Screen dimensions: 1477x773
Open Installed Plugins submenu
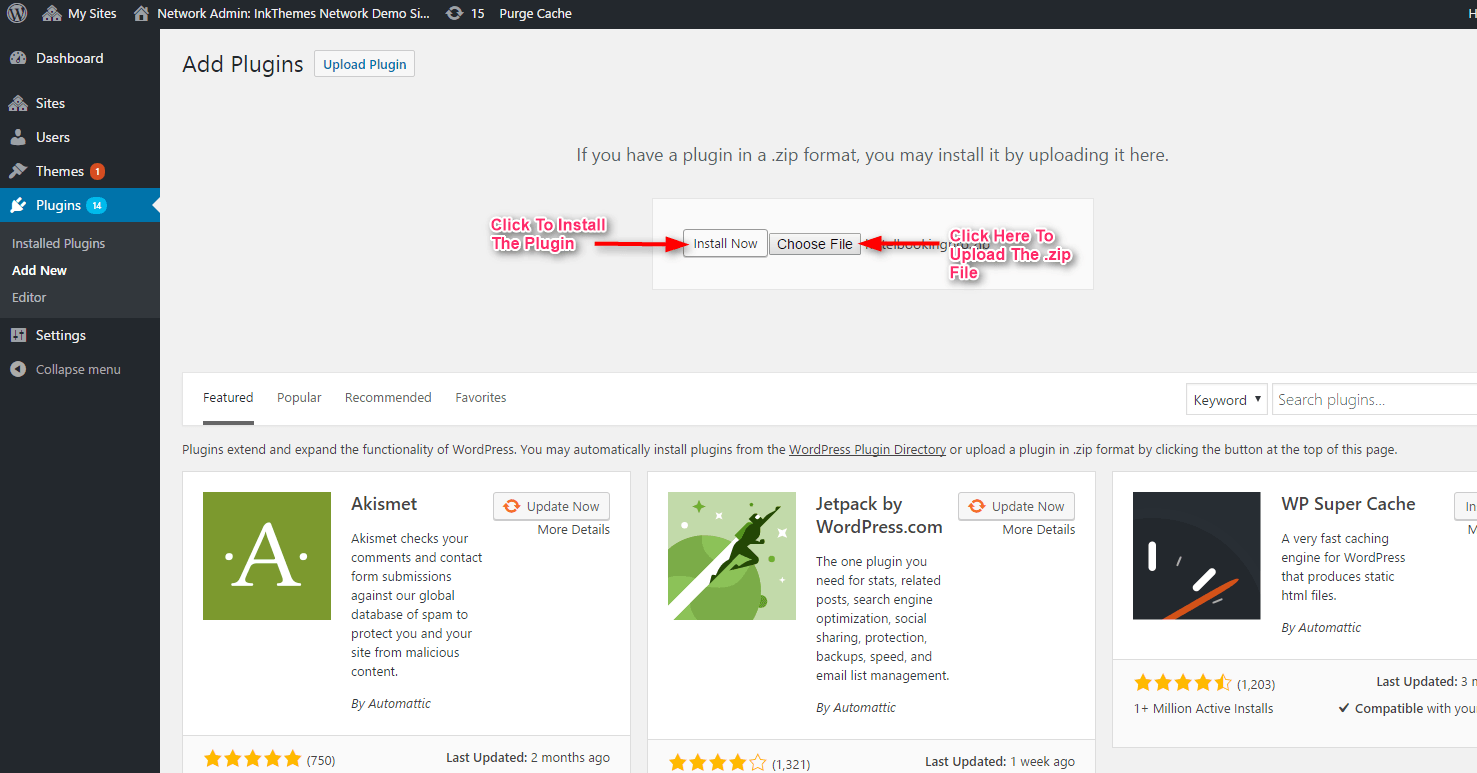click(x=58, y=243)
